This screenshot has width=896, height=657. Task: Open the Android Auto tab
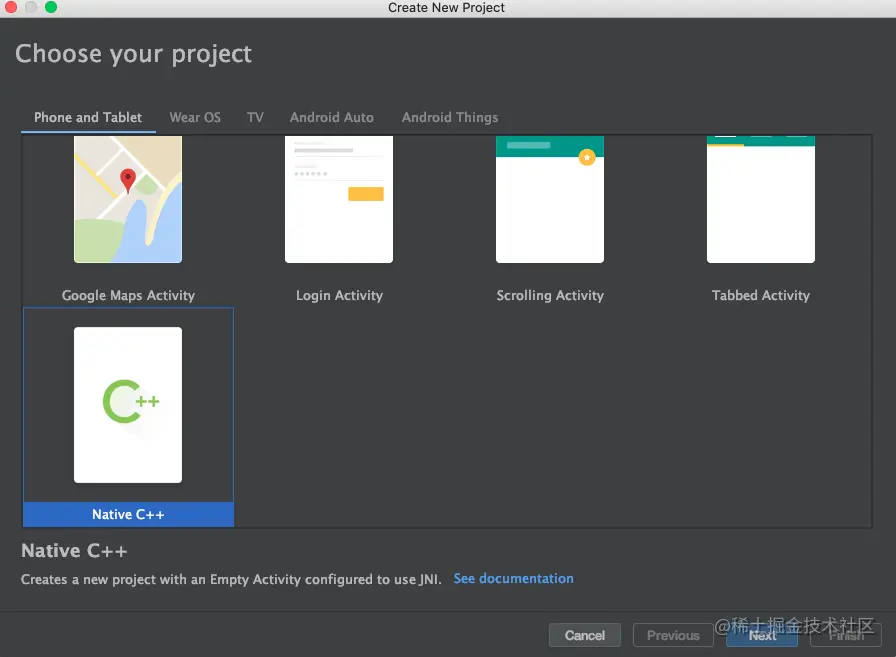pos(331,117)
